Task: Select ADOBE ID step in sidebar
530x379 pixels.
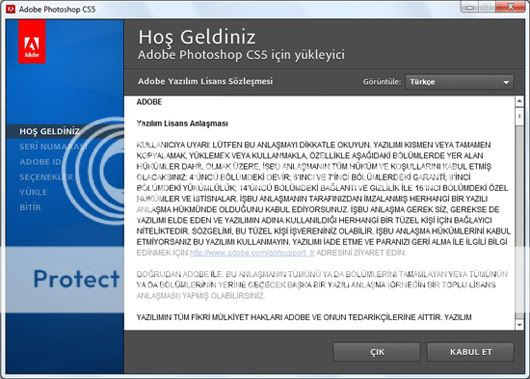Action: pos(40,162)
